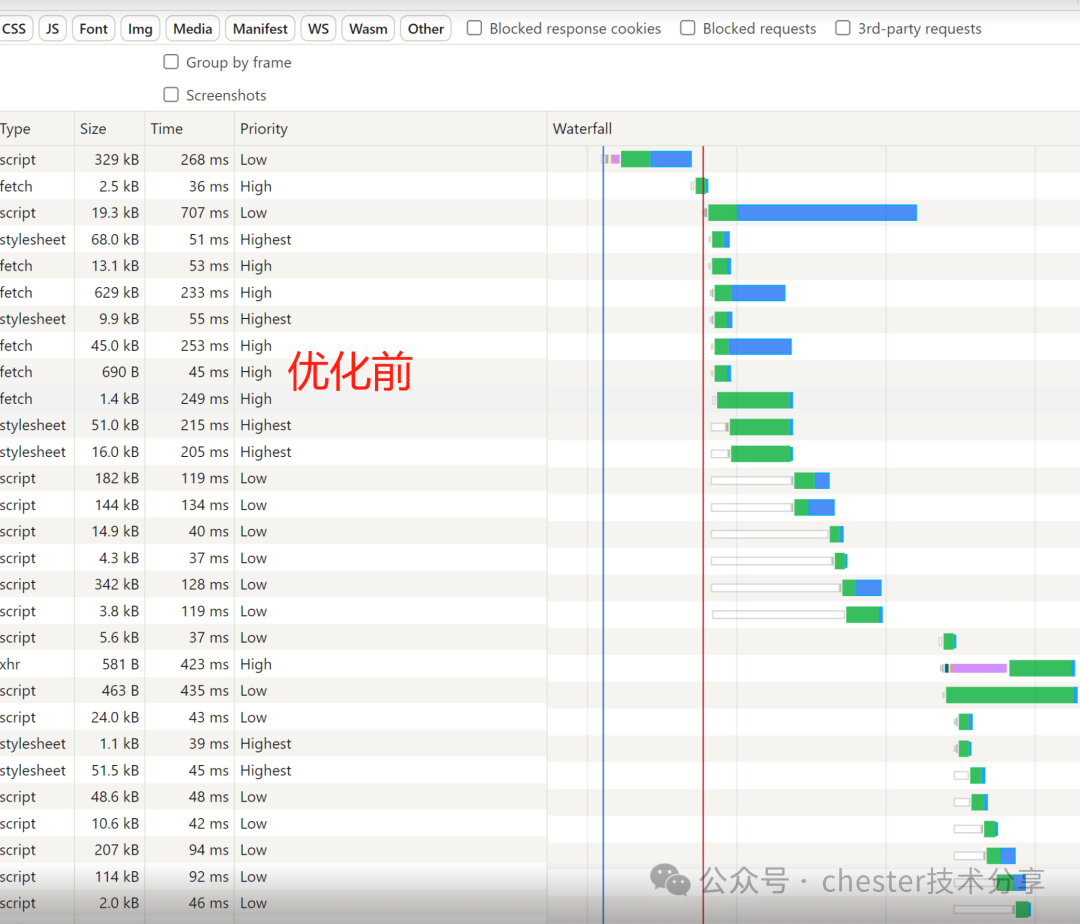Select the 207 kB script size
This screenshot has height=924, width=1080.
coord(116,850)
